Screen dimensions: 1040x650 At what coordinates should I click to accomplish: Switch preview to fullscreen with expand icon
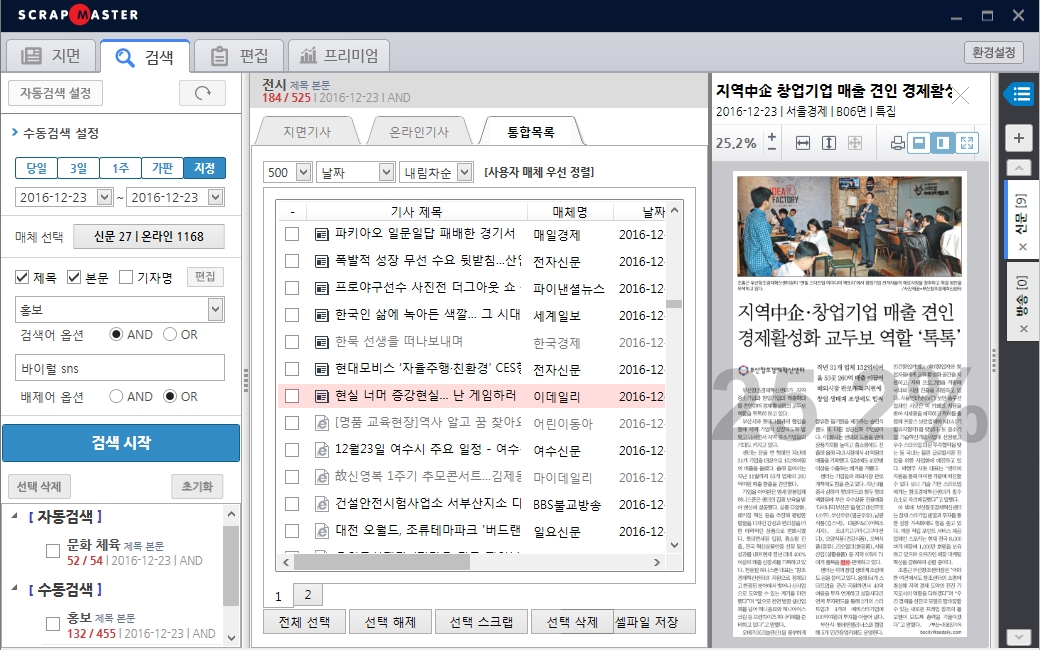pyautogui.click(x=967, y=143)
